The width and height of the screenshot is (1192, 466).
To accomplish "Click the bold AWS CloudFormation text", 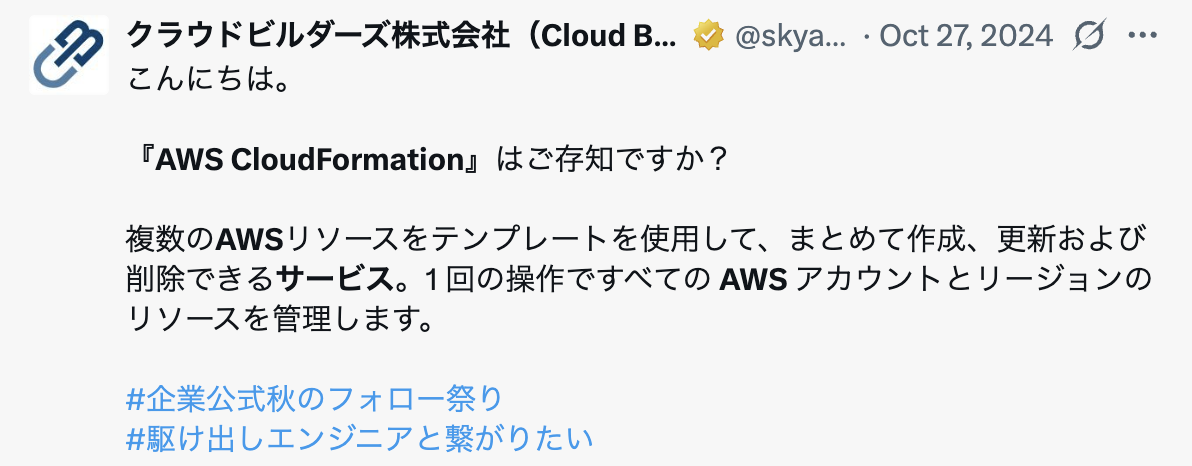I will tap(309, 160).
